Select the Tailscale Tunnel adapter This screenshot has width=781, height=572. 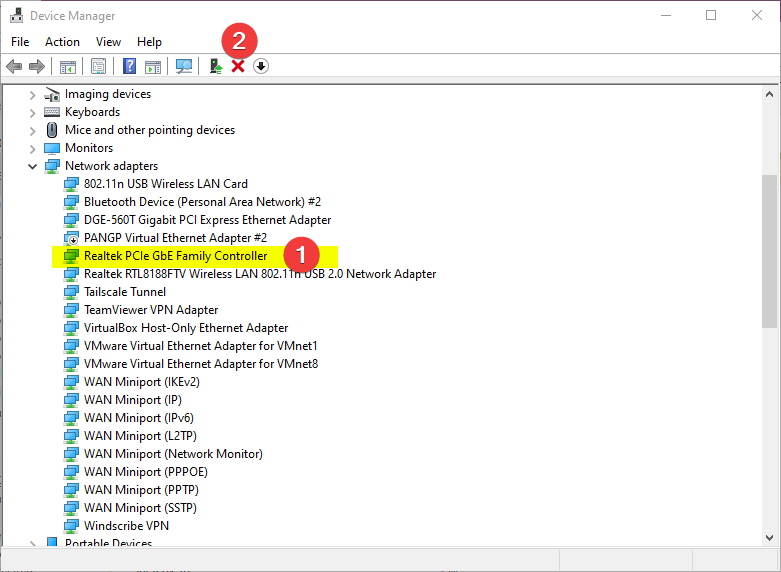[x=125, y=291]
